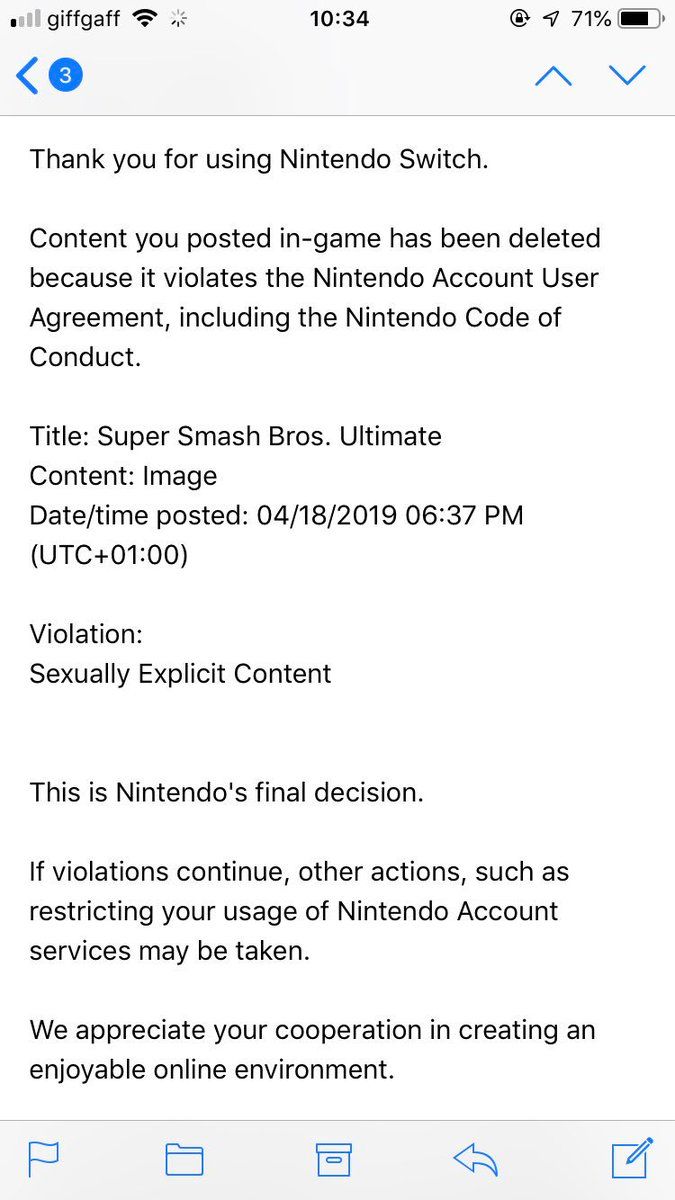
Task: Tap the rotation lock status icon
Action: [519, 18]
